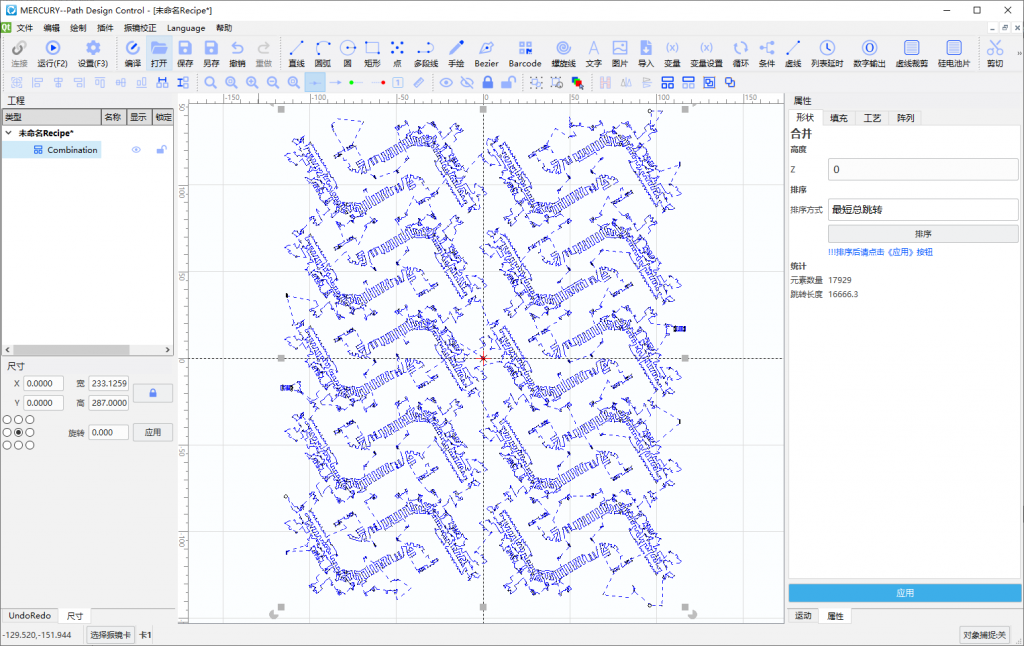Viewport: 1024px width, 646px height.
Task: Click the crossed-out eye hide icon
Action: (467, 83)
